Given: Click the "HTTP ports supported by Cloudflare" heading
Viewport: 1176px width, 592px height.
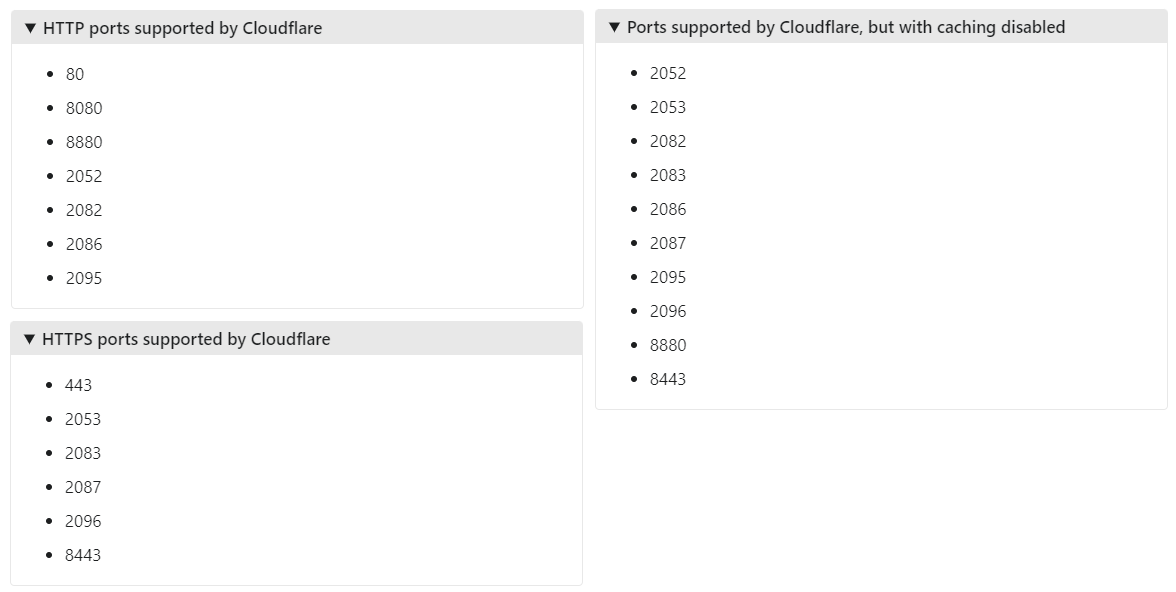Looking at the screenshot, I should click(x=182, y=28).
